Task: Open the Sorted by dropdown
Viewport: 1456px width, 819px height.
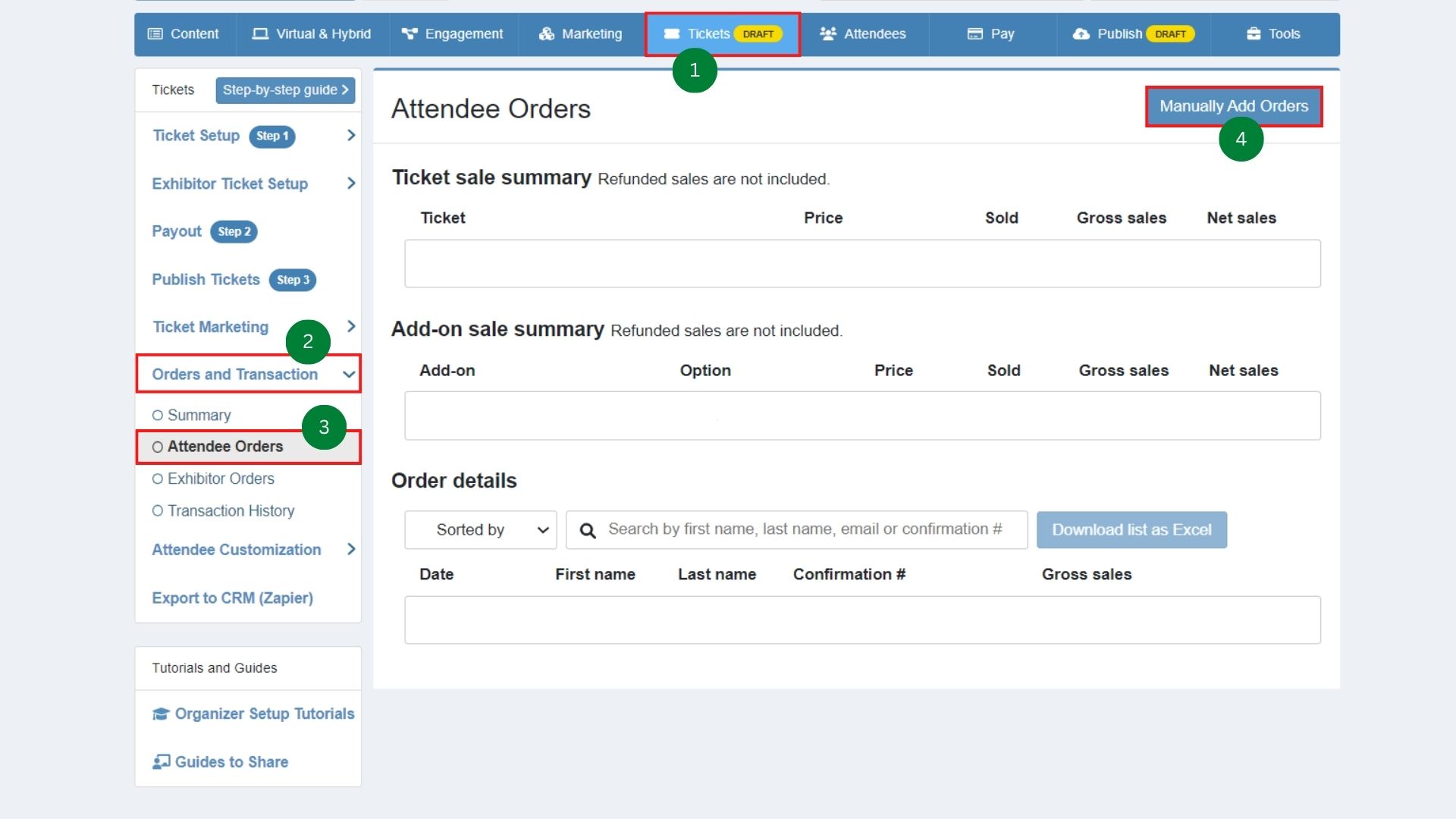Action: click(x=479, y=529)
